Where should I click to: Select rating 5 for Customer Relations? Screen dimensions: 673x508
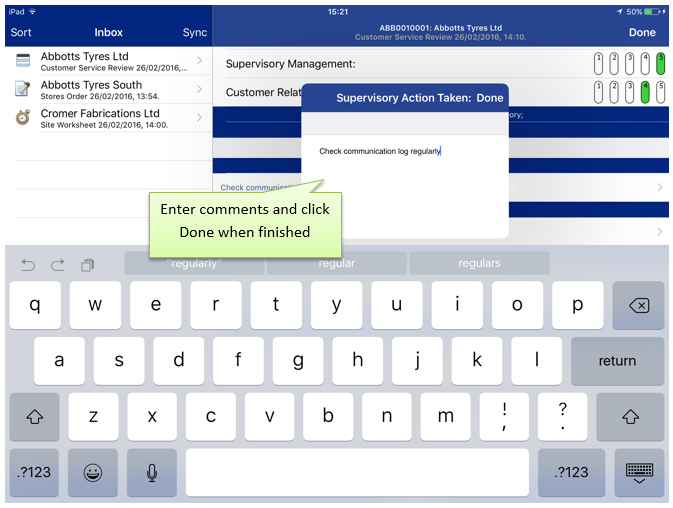click(661, 92)
